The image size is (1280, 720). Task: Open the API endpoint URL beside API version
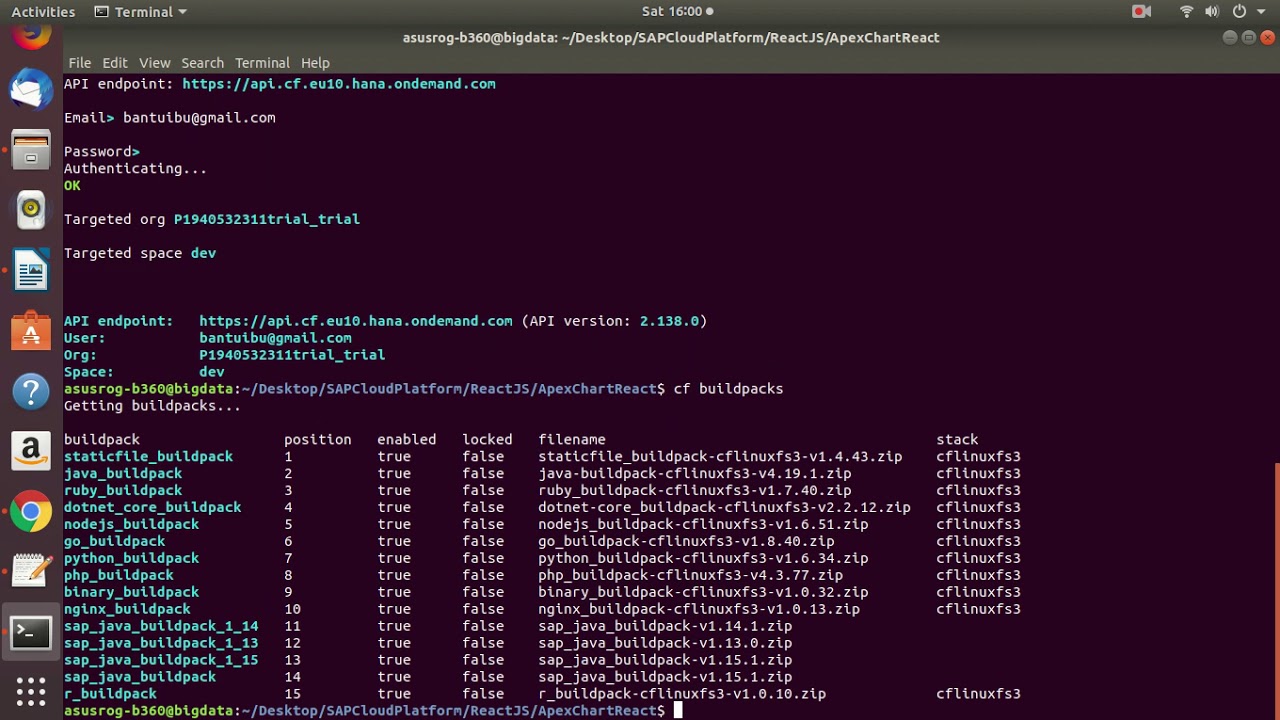(356, 321)
